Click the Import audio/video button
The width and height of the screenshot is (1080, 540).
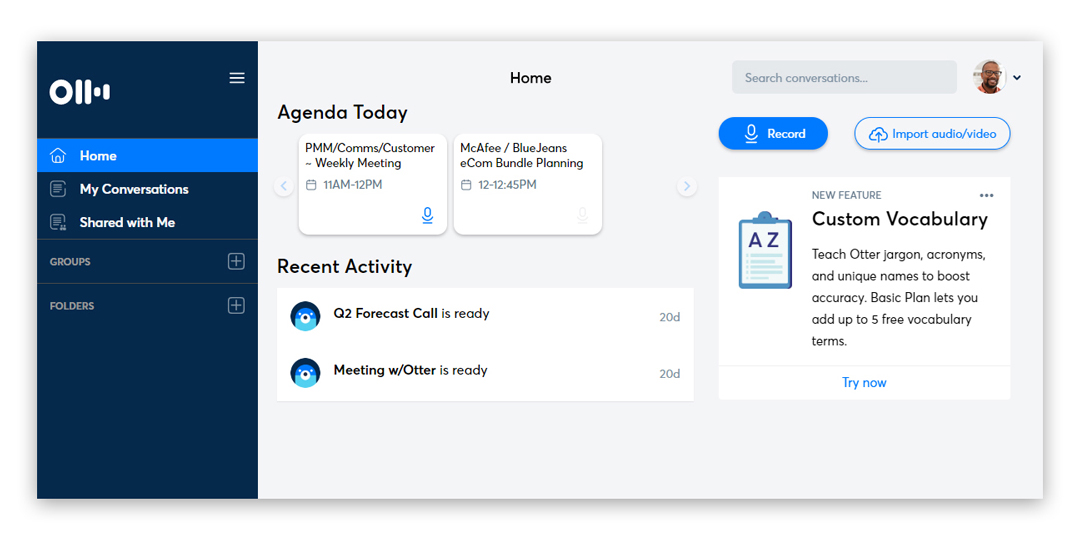(933, 134)
